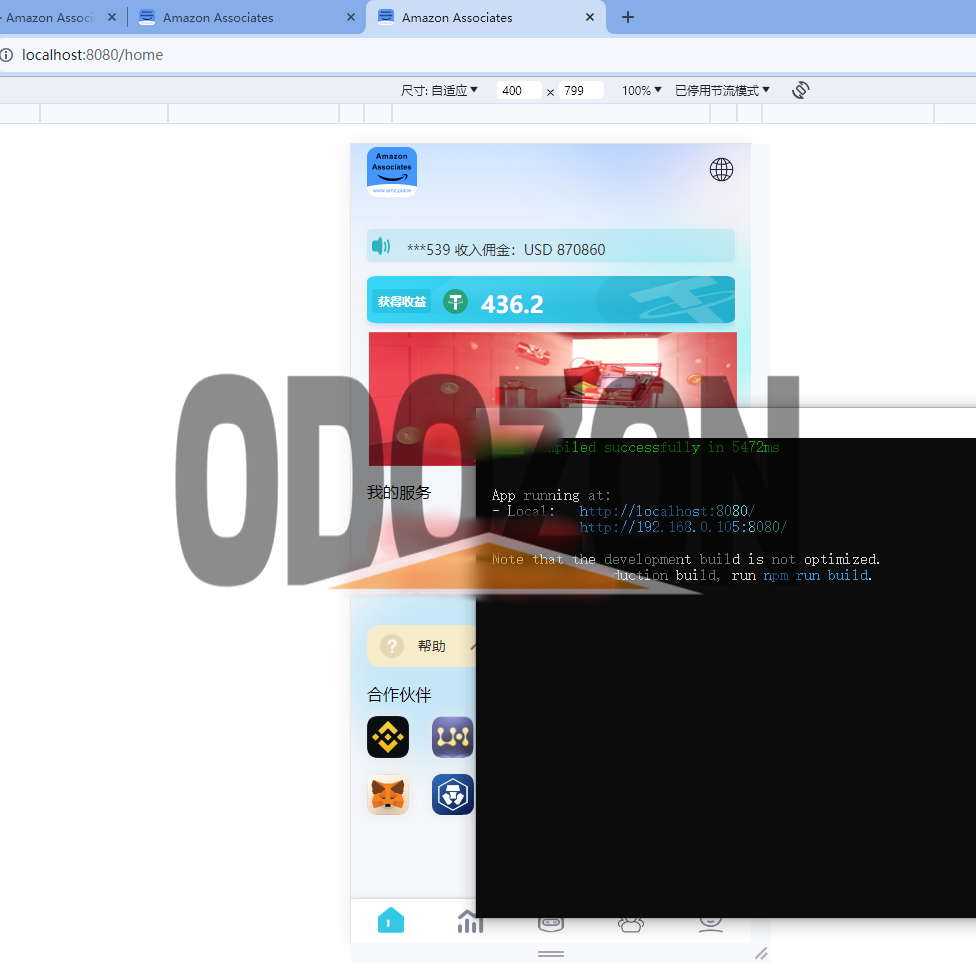The image size is (976, 971).
Task: Click the rotate device icon
Action: [x=800, y=90]
